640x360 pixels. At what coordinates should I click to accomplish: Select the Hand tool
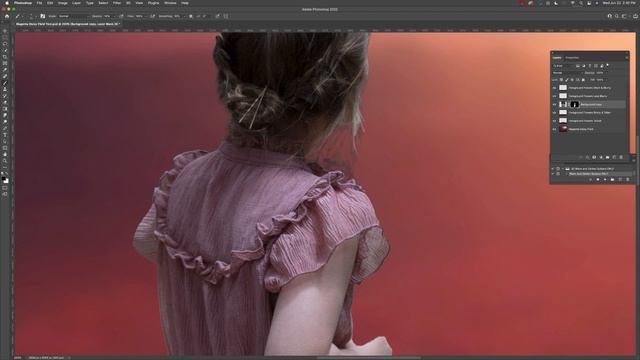[x=5, y=153]
